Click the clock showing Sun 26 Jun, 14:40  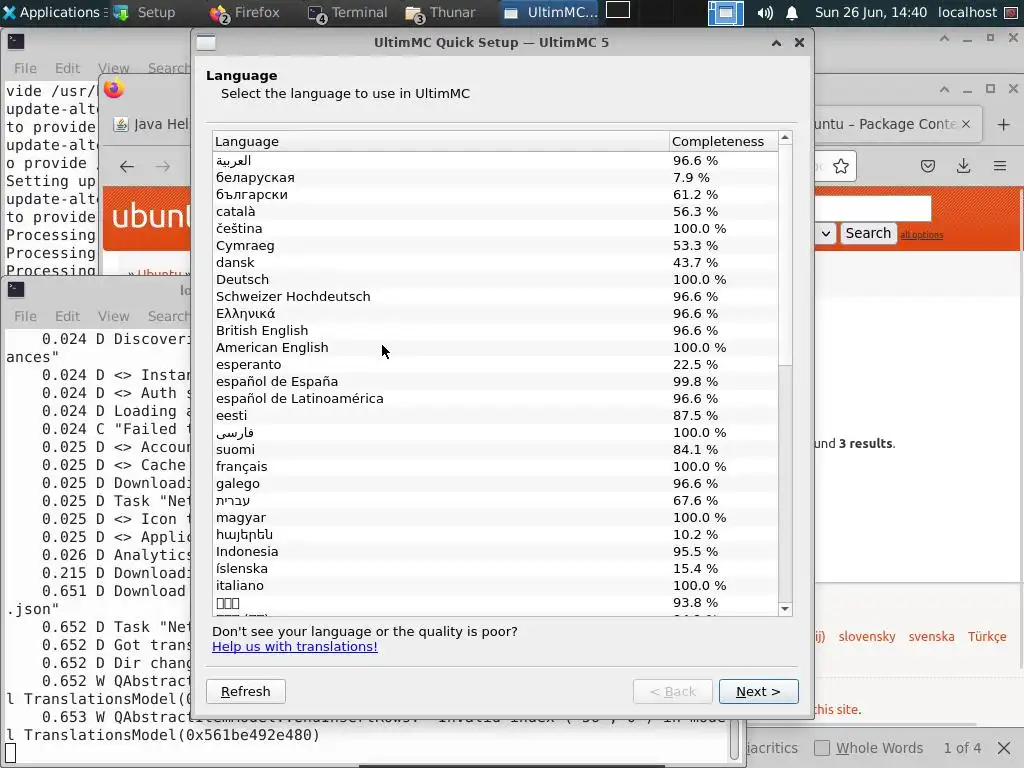[871, 12]
